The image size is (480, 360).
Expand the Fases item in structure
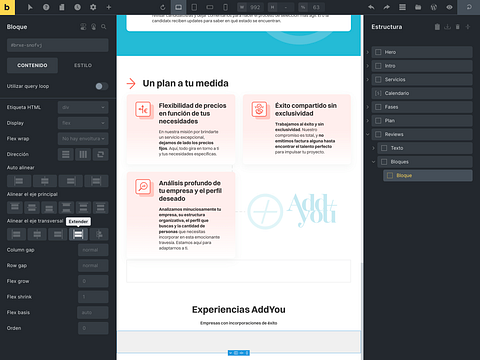[x=368, y=107]
